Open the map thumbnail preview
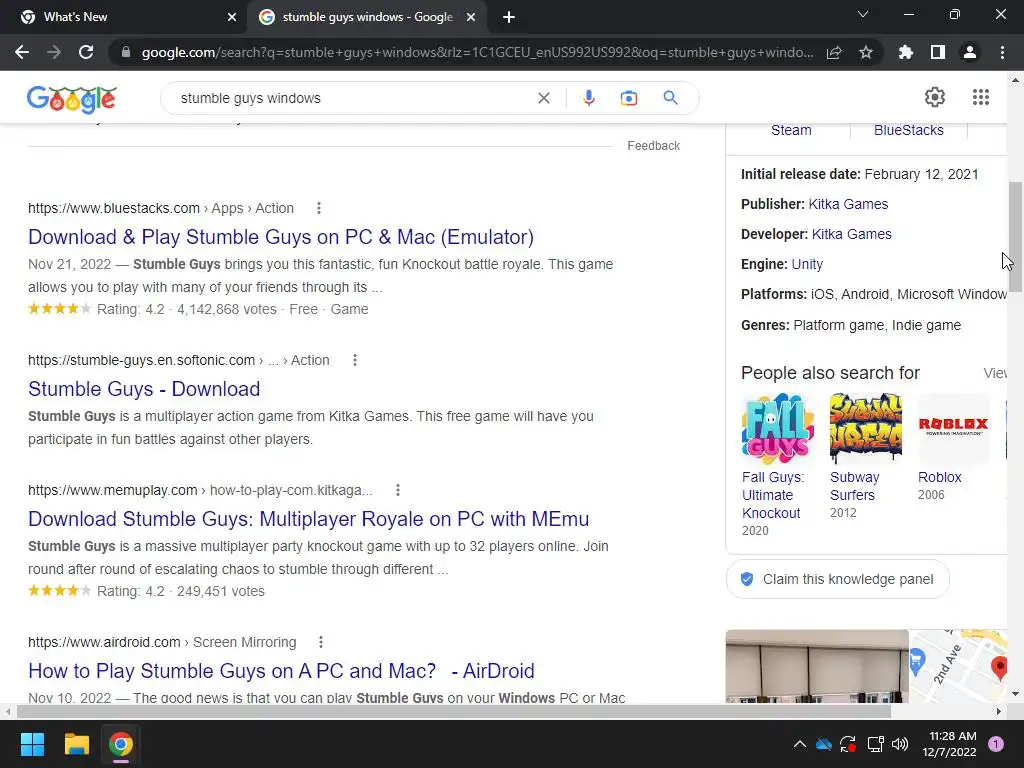1024x768 pixels. click(957, 666)
